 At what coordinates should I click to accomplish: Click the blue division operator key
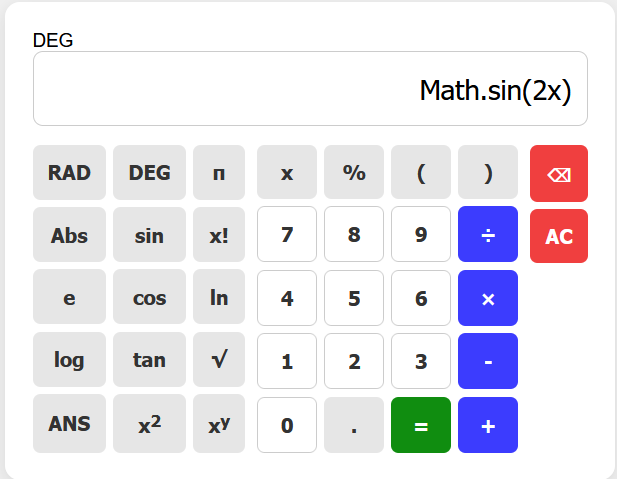coord(488,234)
